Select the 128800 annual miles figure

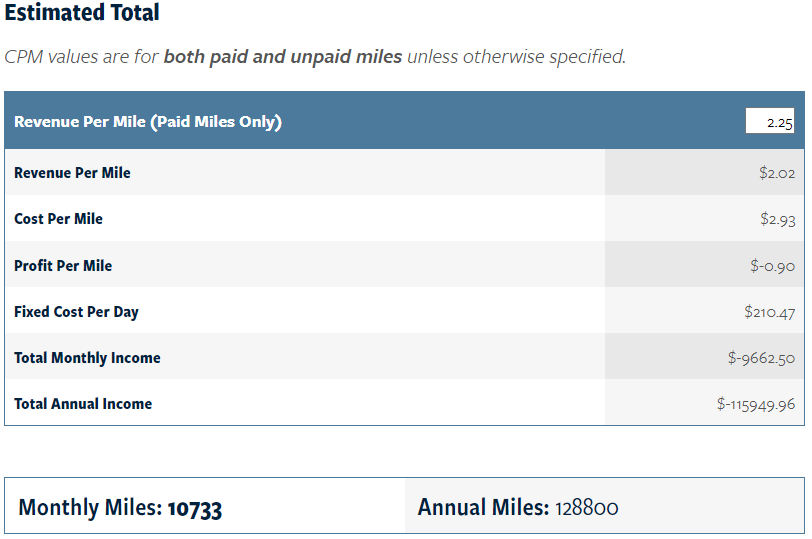pyautogui.click(x=587, y=508)
